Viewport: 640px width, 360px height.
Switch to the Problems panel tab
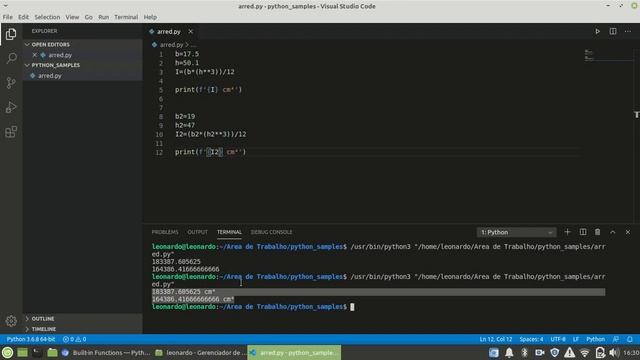pyautogui.click(x=165, y=232)
